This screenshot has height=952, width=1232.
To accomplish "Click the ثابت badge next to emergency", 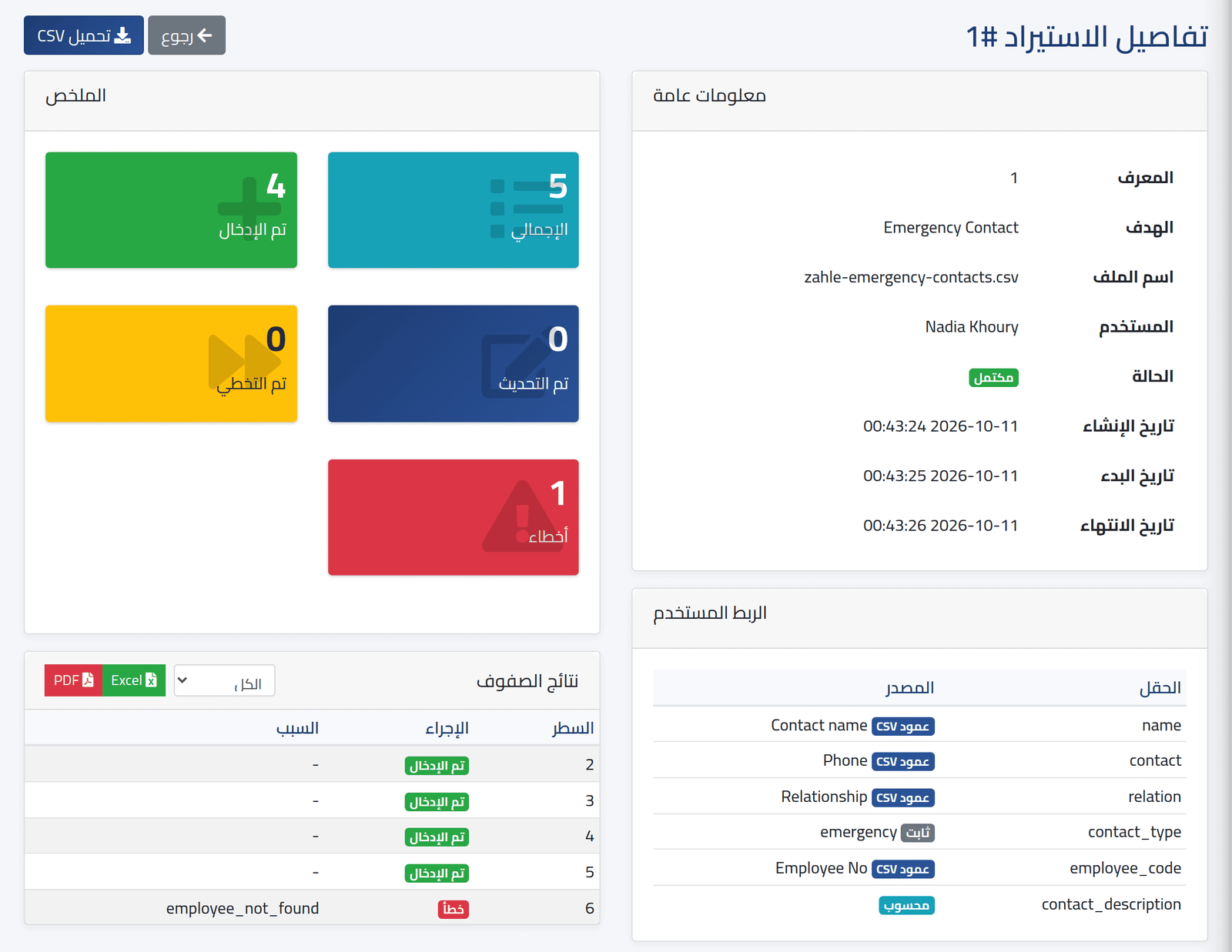I will [x=918, y=833].
